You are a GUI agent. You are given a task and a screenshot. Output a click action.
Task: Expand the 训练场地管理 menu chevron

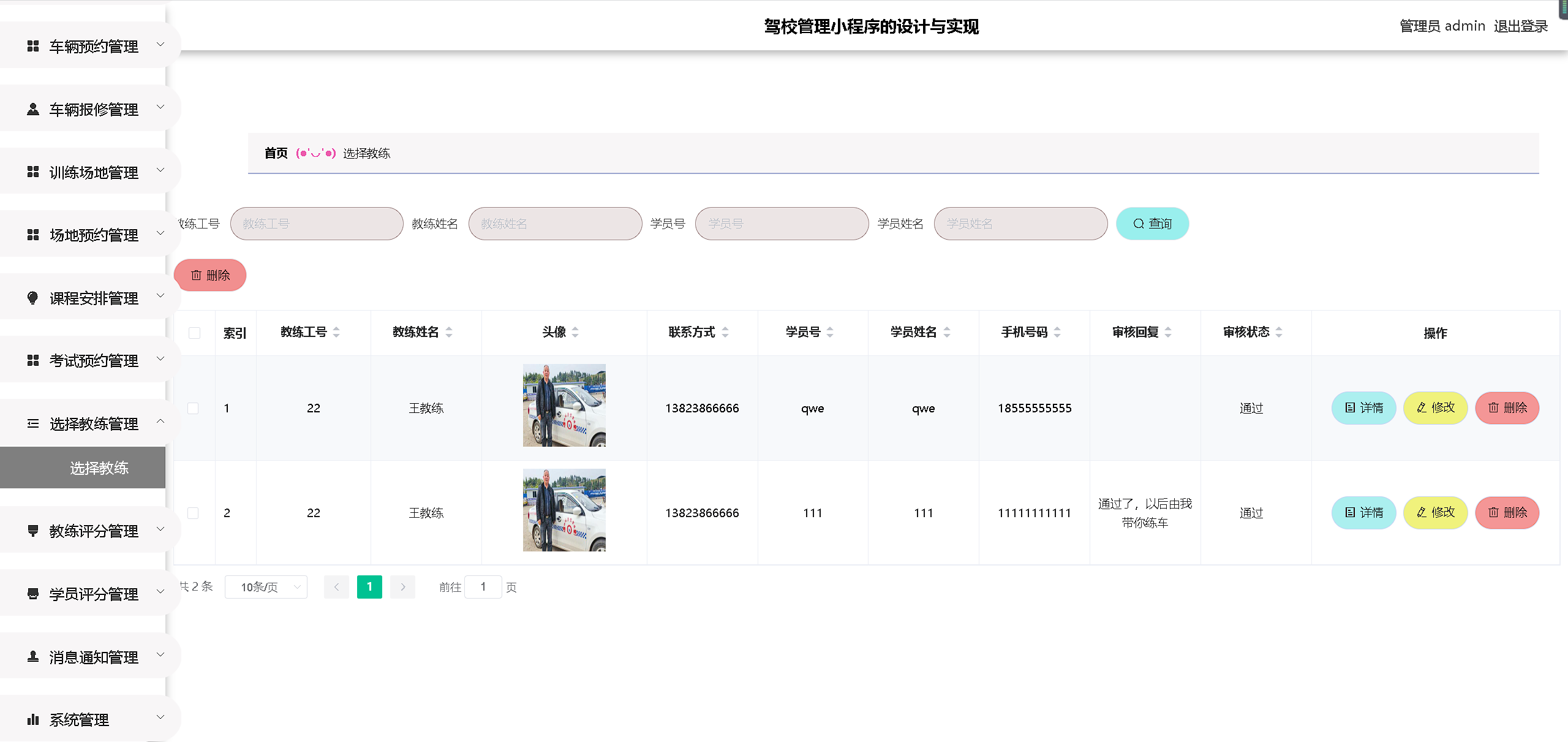tap(160, 170)
